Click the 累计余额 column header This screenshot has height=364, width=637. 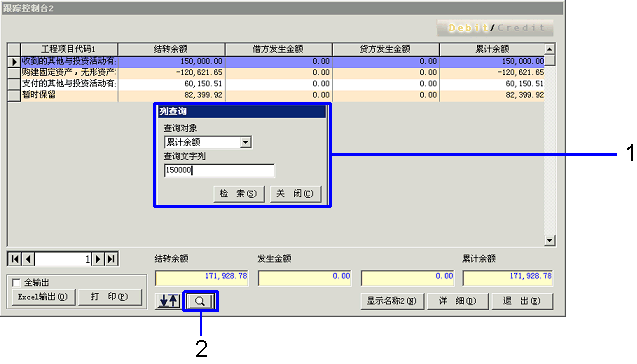coord(492,49)
